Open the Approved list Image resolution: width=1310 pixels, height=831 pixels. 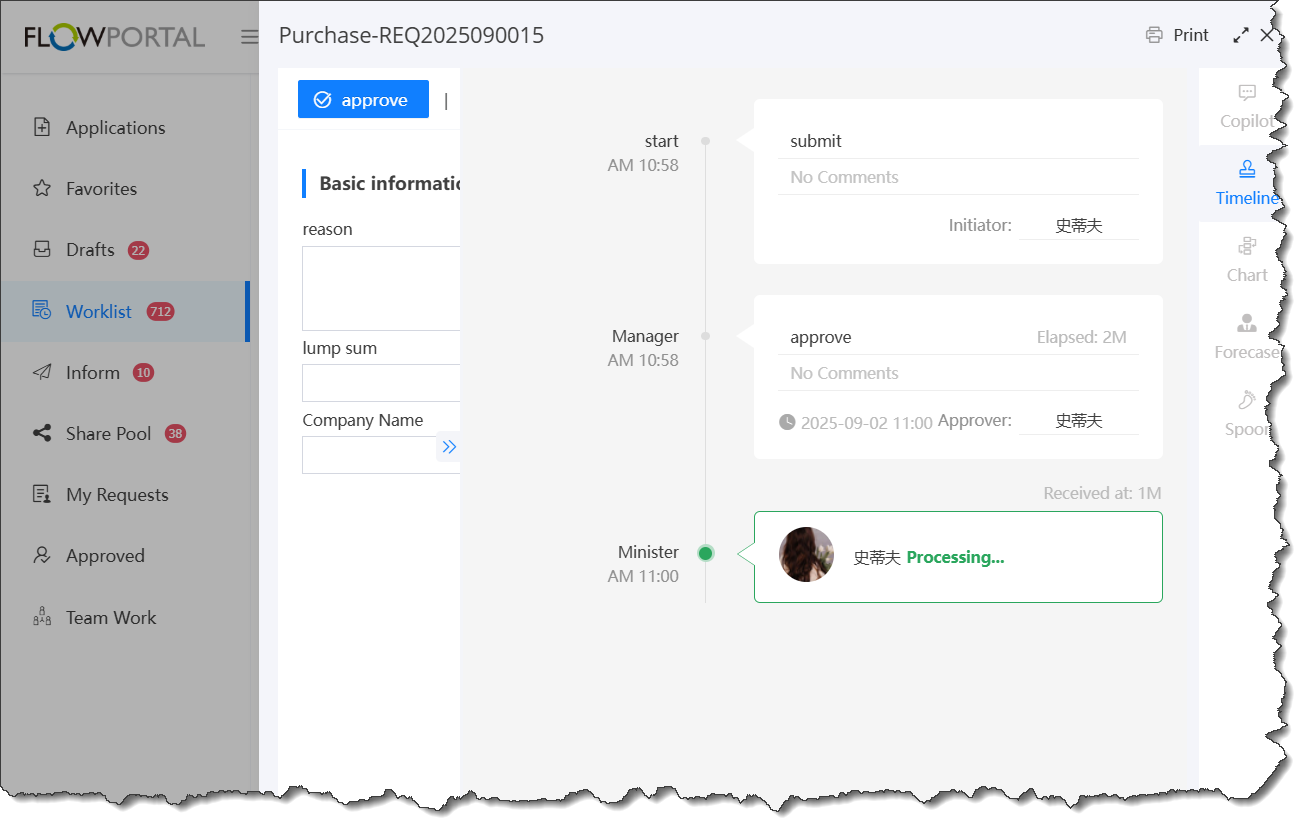point(105,556)
